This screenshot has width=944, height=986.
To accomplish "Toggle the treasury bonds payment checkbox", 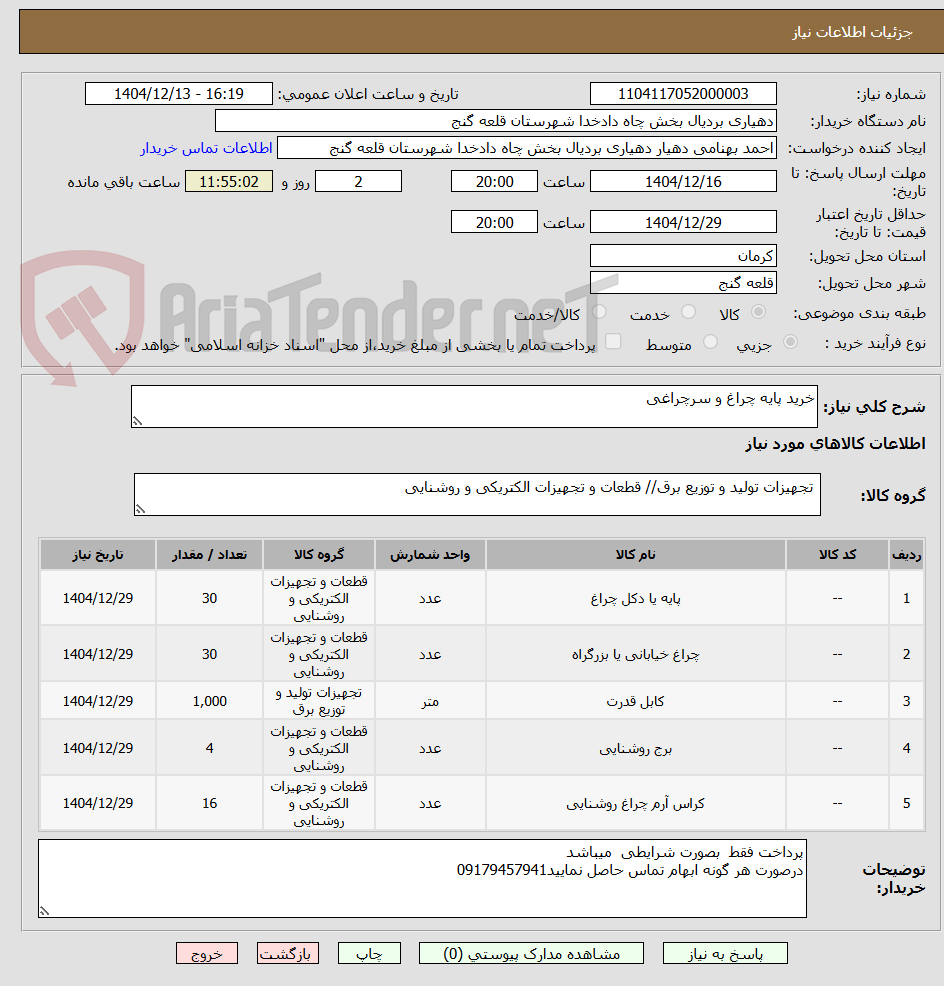I will [613, 343].
